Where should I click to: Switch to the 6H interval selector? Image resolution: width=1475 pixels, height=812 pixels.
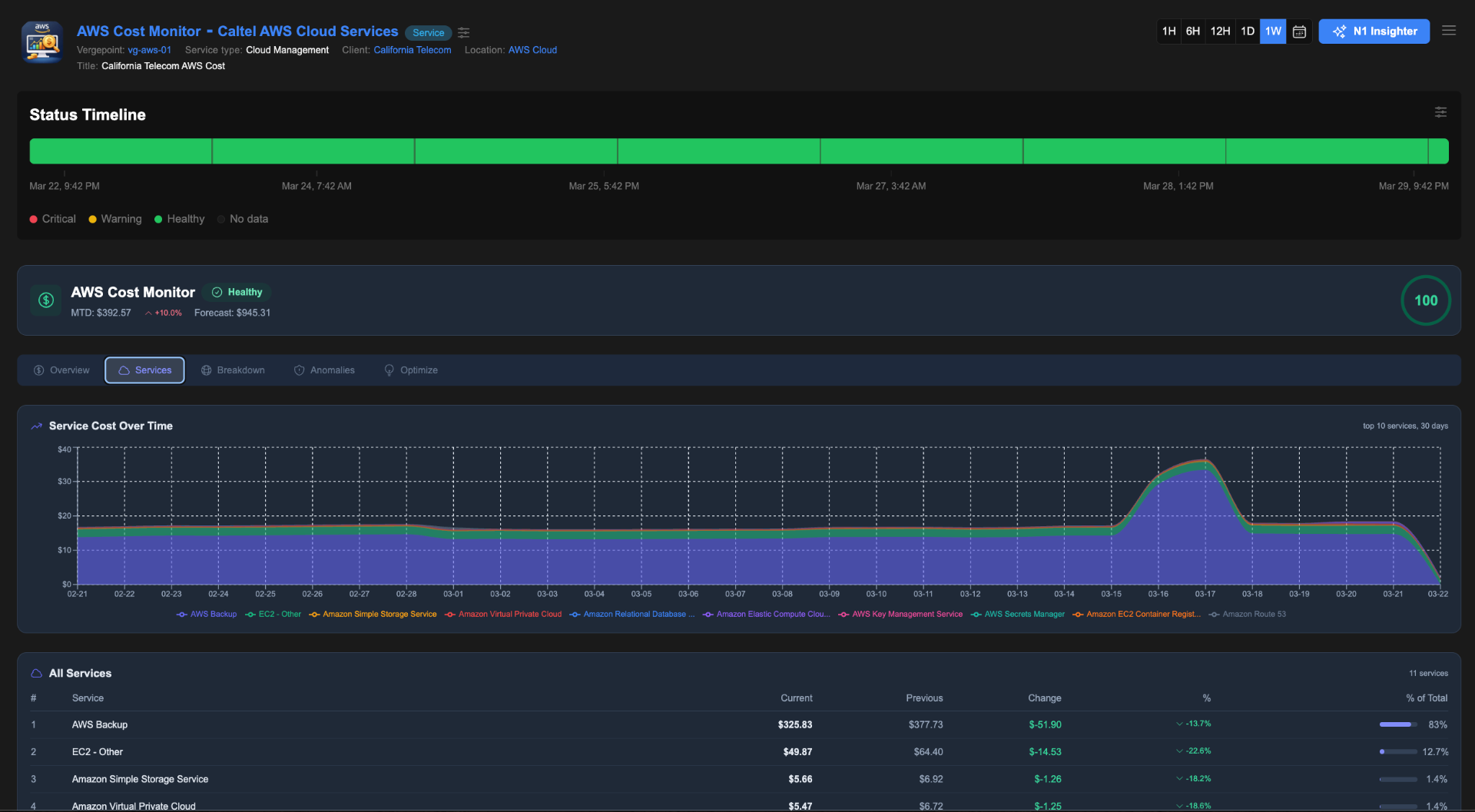[x=1193, y=31]
